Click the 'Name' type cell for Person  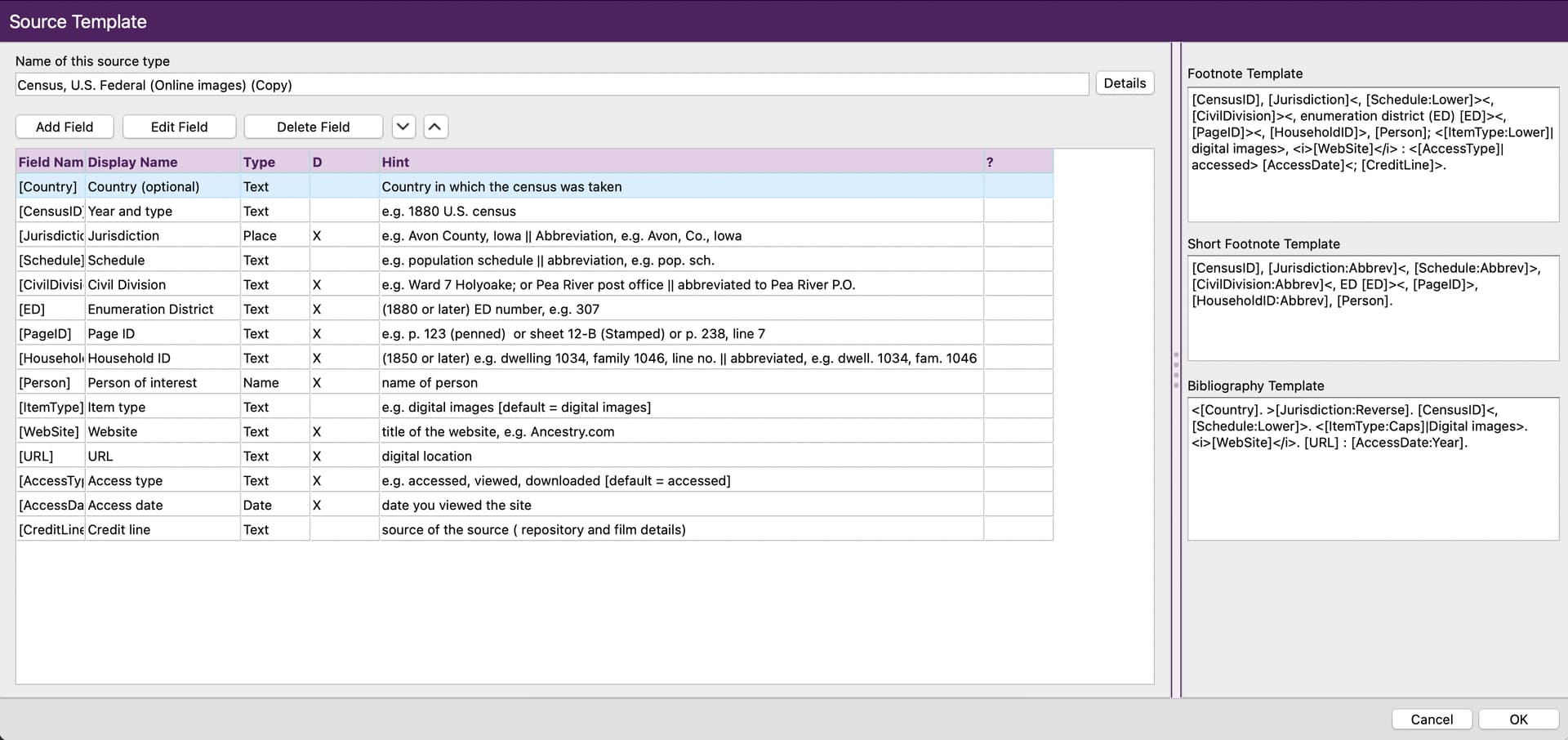click(275, 382)
